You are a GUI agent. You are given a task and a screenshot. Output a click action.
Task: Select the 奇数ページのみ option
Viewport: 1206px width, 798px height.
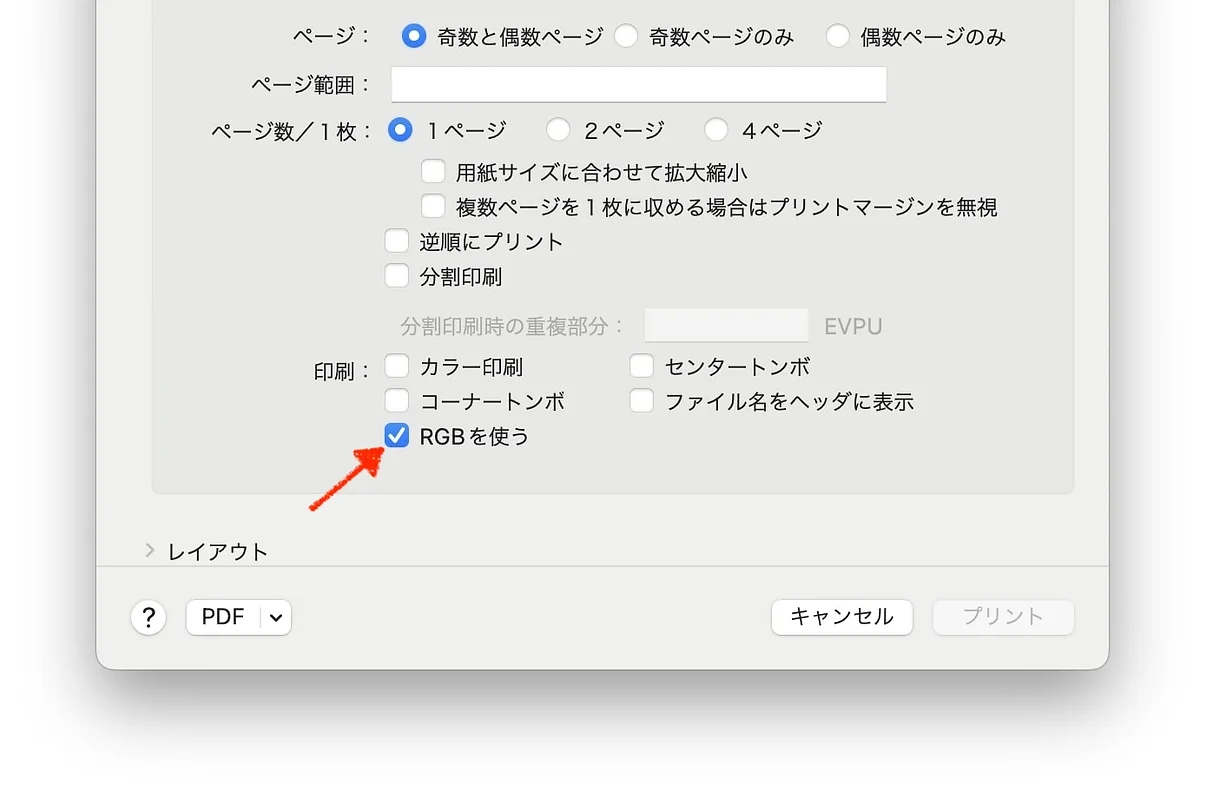click(626, 37)
